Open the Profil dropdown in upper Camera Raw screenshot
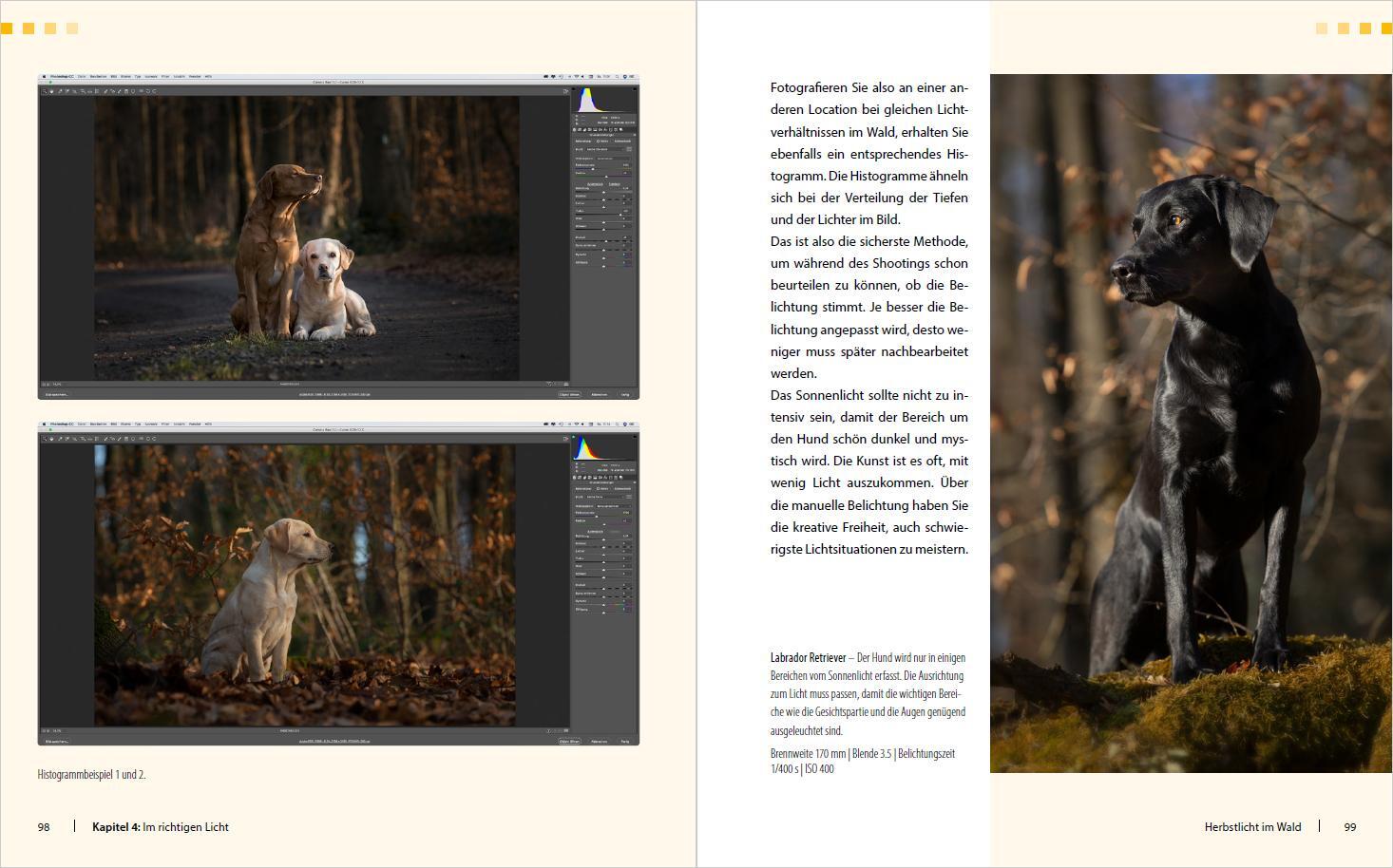 (x=605, y=149)
